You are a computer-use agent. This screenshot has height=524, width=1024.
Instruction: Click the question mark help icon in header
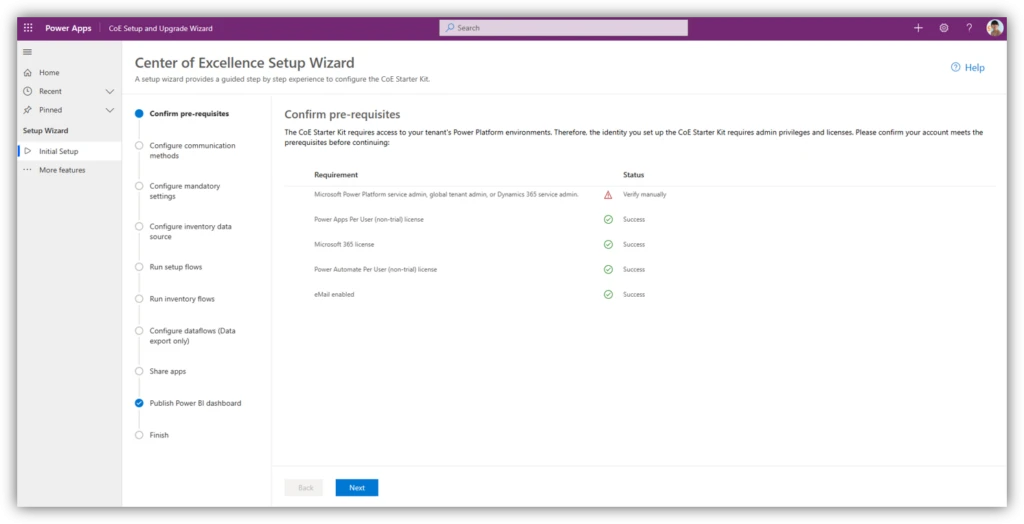[x=969, y=28]
